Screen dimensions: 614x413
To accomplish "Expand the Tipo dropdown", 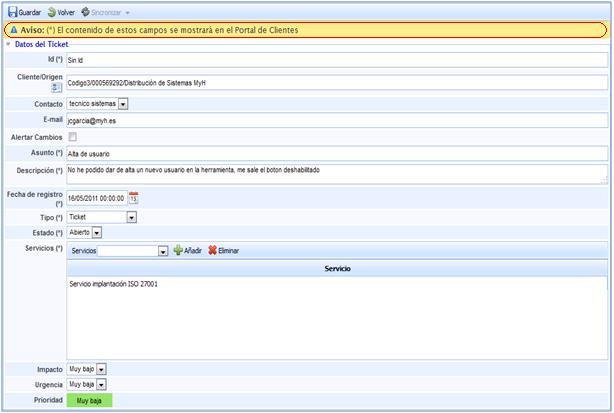I will [x=131, y=217].
